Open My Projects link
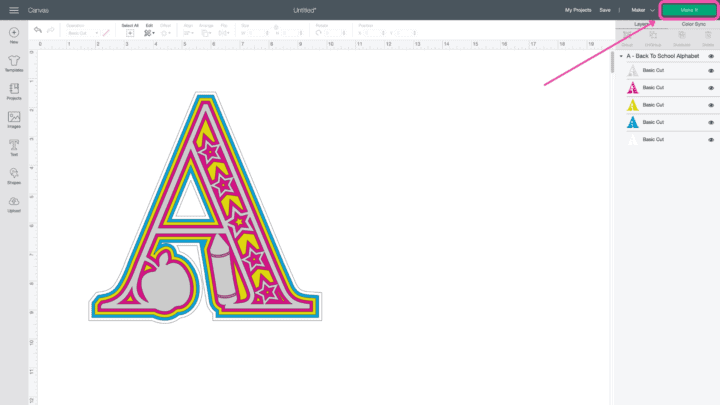The image size is (720, 405). pos(578,10)
